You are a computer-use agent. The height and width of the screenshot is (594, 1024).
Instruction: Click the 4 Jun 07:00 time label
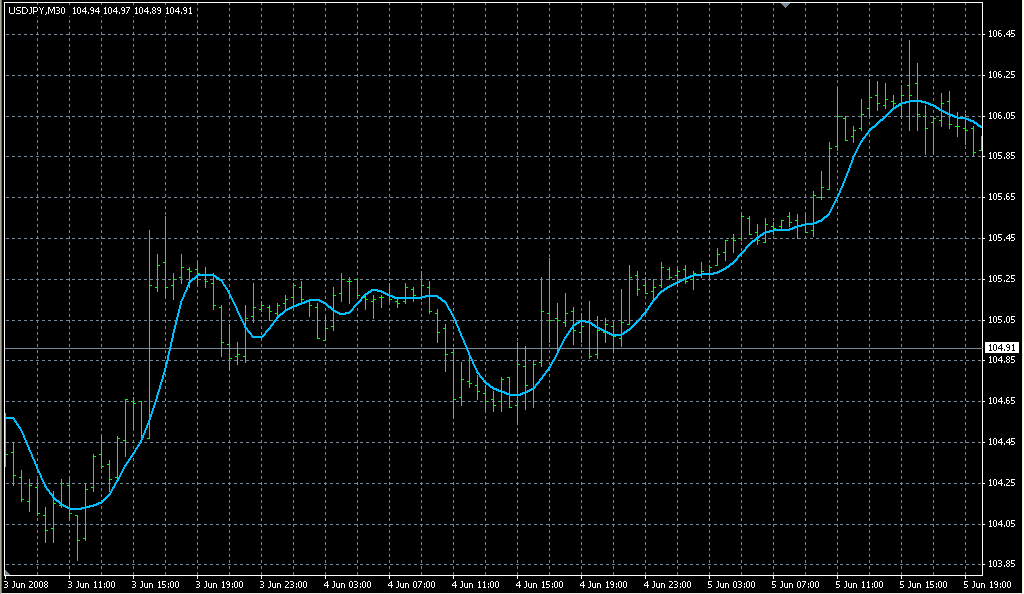413,584
